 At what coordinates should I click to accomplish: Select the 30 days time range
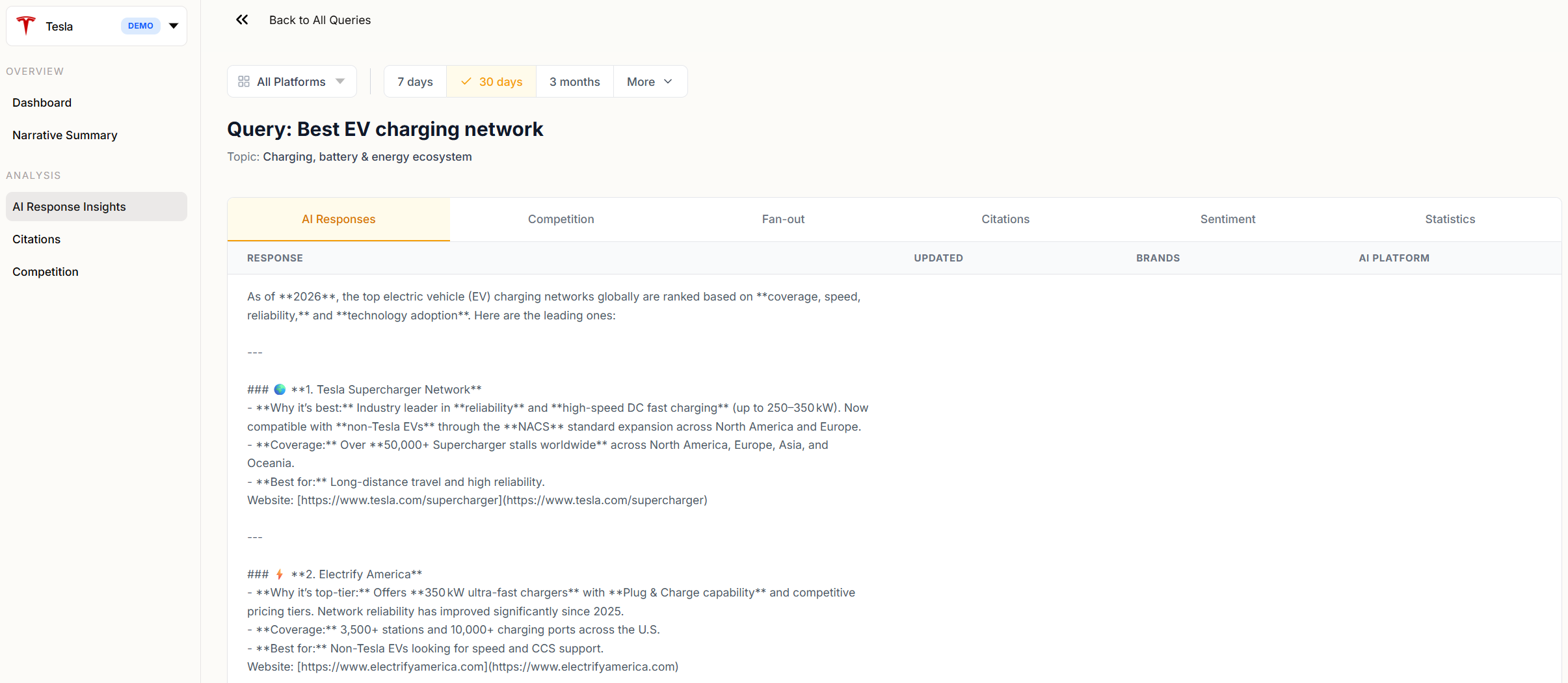point(492,82)
